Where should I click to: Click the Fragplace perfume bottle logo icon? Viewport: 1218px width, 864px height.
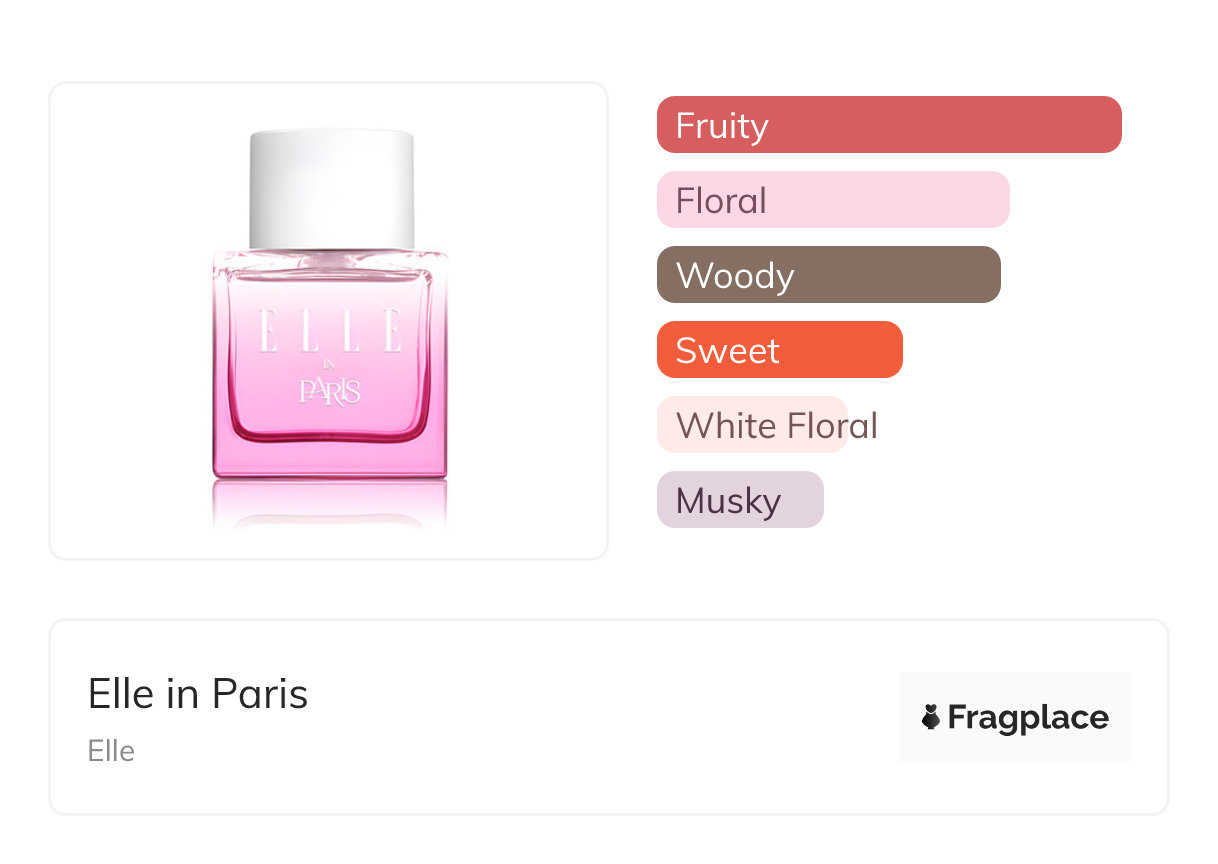(x=931, y=717)
